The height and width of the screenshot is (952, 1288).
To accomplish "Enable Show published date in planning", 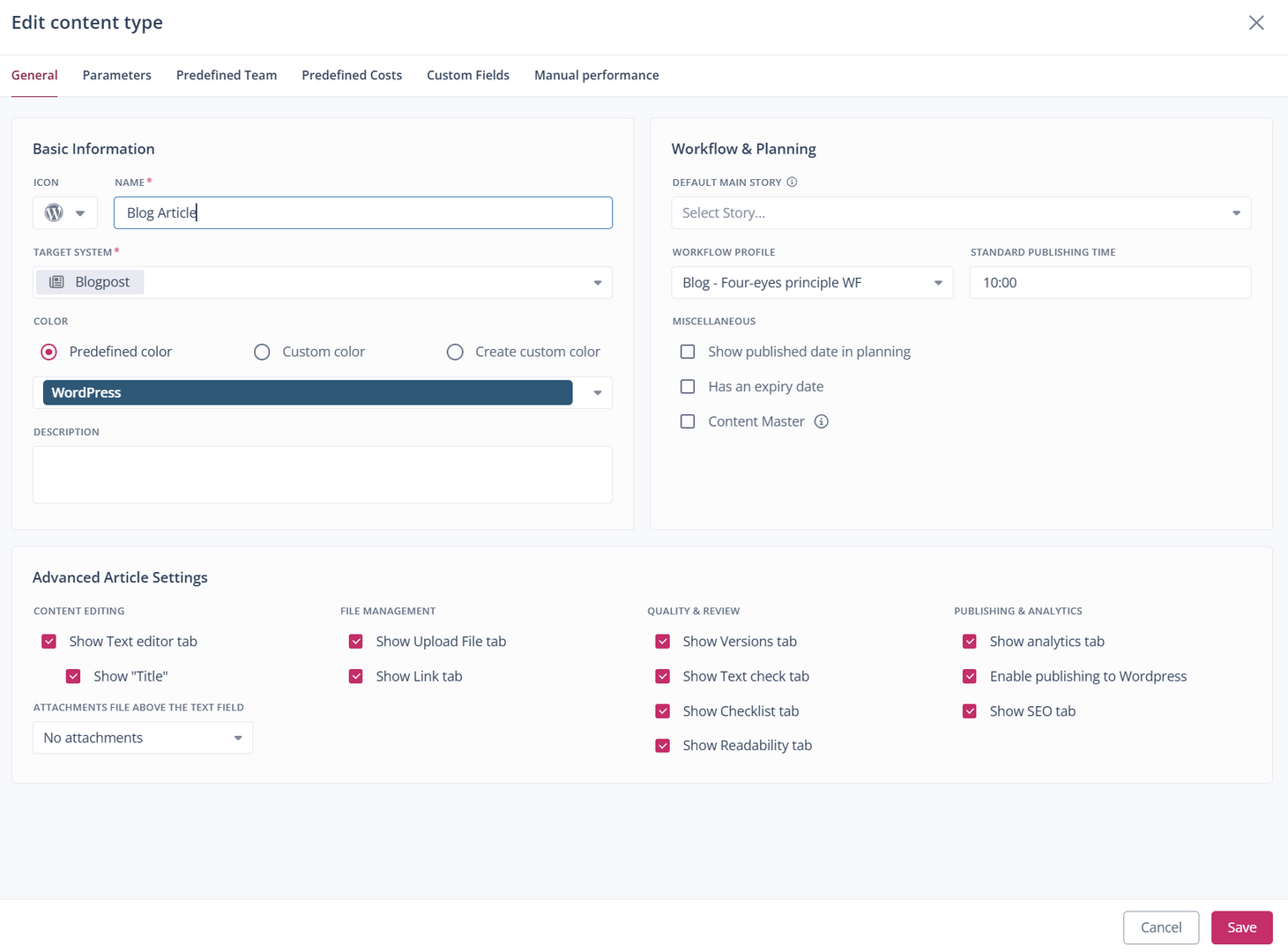I will tap(688, 352).
